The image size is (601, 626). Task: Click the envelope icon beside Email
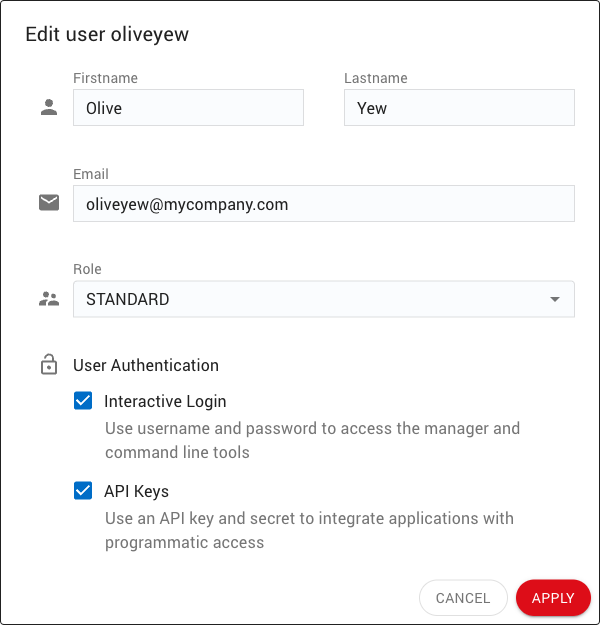tap(49, 203)
